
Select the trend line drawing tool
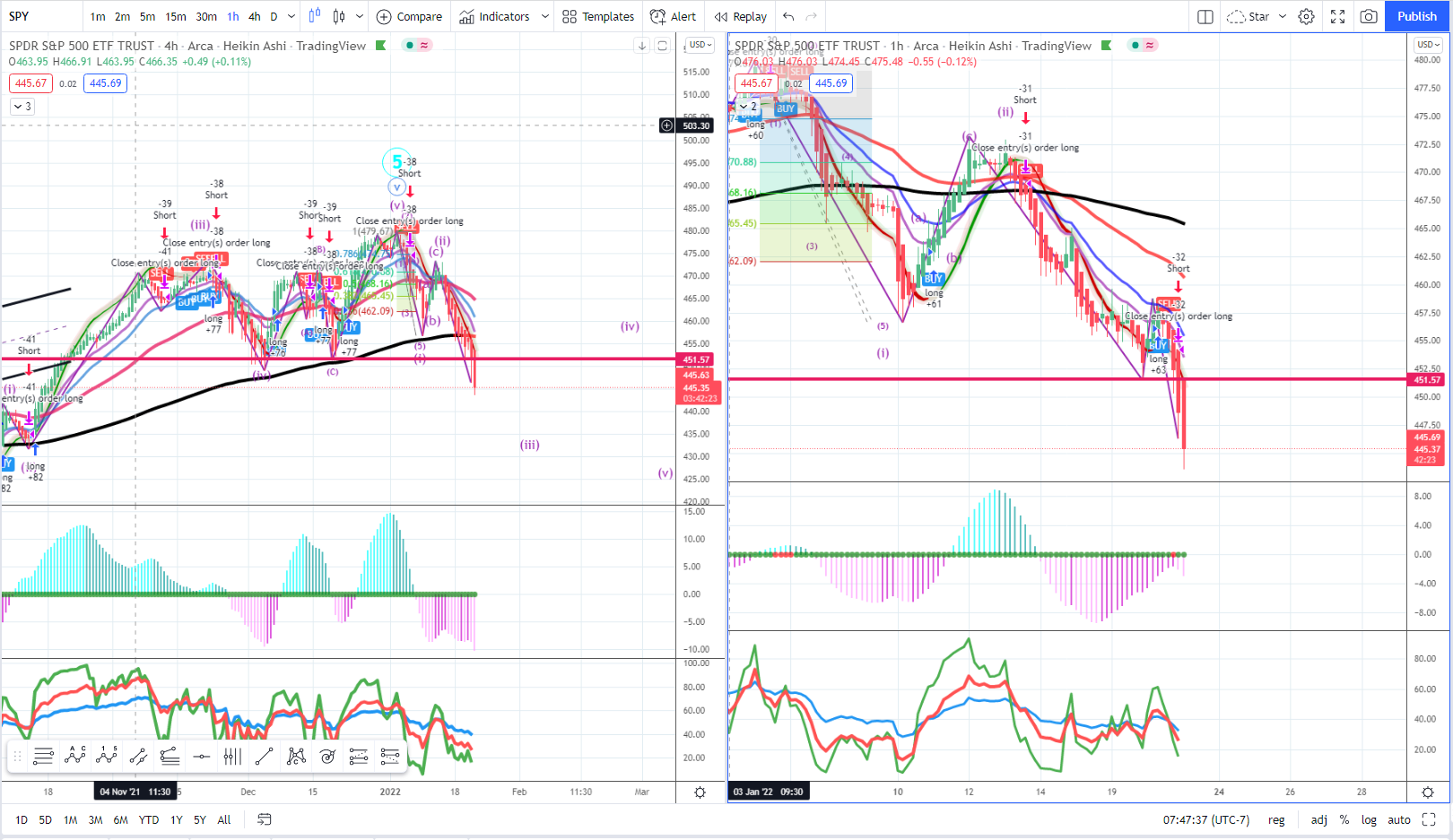pyautogui.click(x=264, y=757)
